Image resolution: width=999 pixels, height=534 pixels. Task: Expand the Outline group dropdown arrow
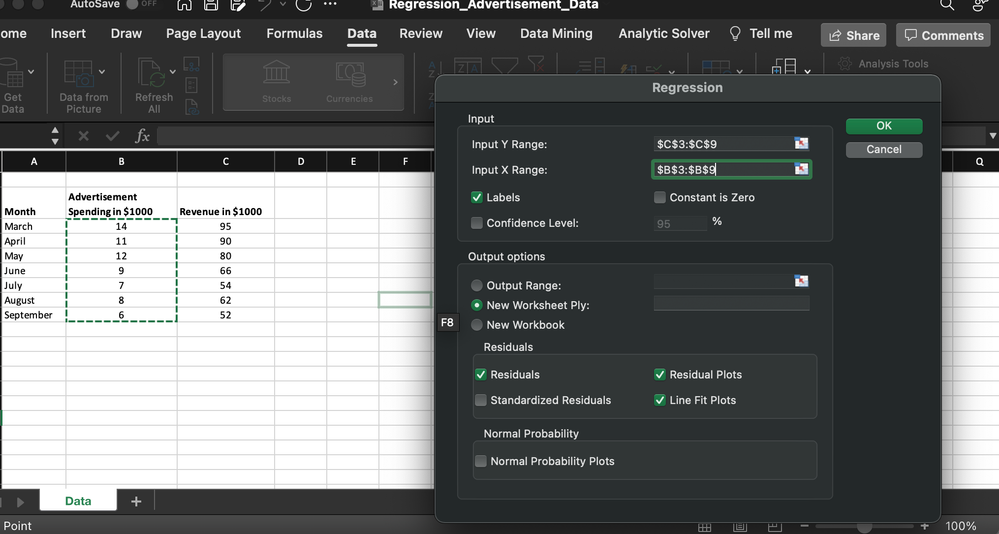point(807,72)
